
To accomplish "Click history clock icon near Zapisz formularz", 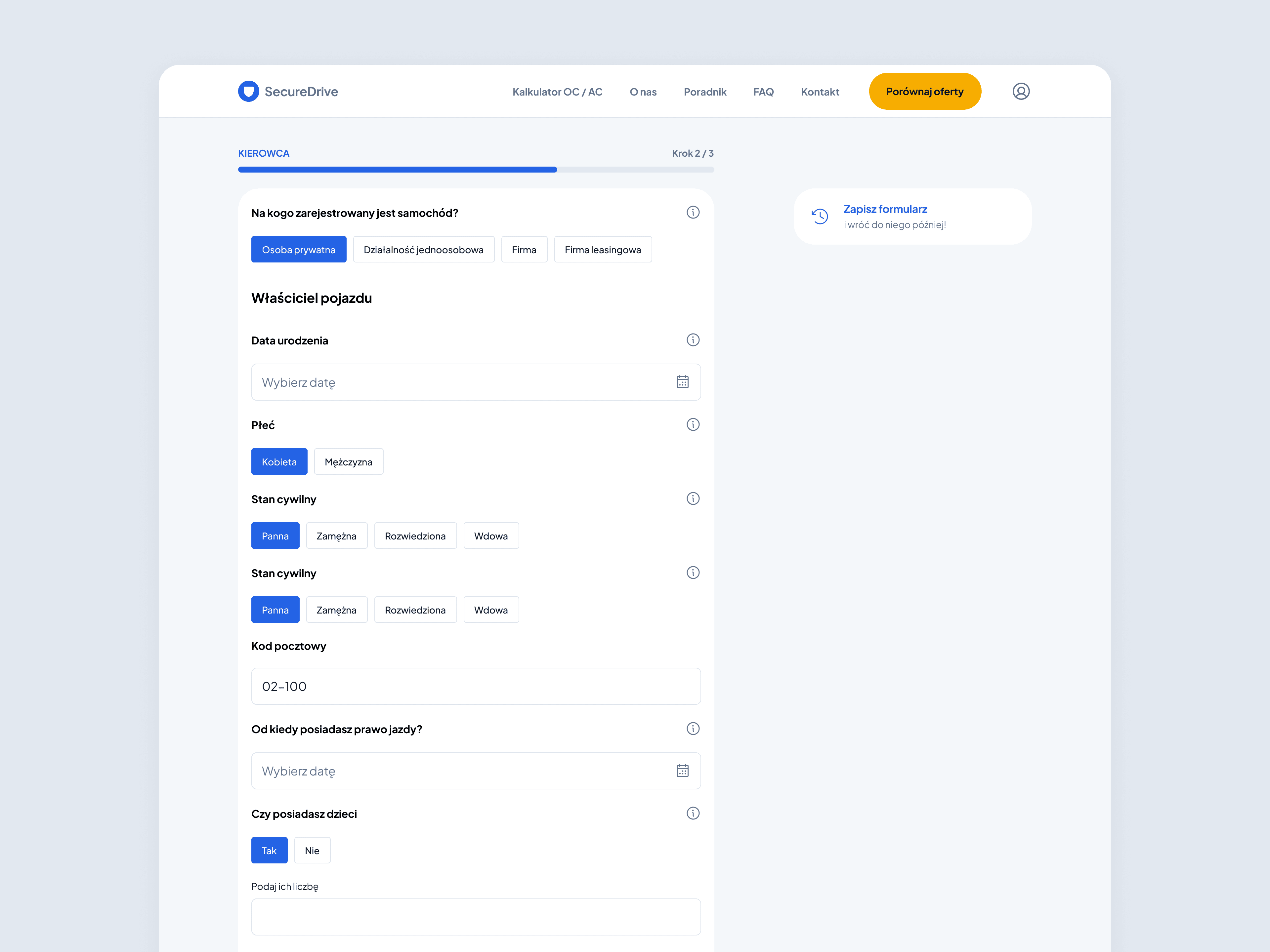I will pyautogui.click(x=820, y=216).
